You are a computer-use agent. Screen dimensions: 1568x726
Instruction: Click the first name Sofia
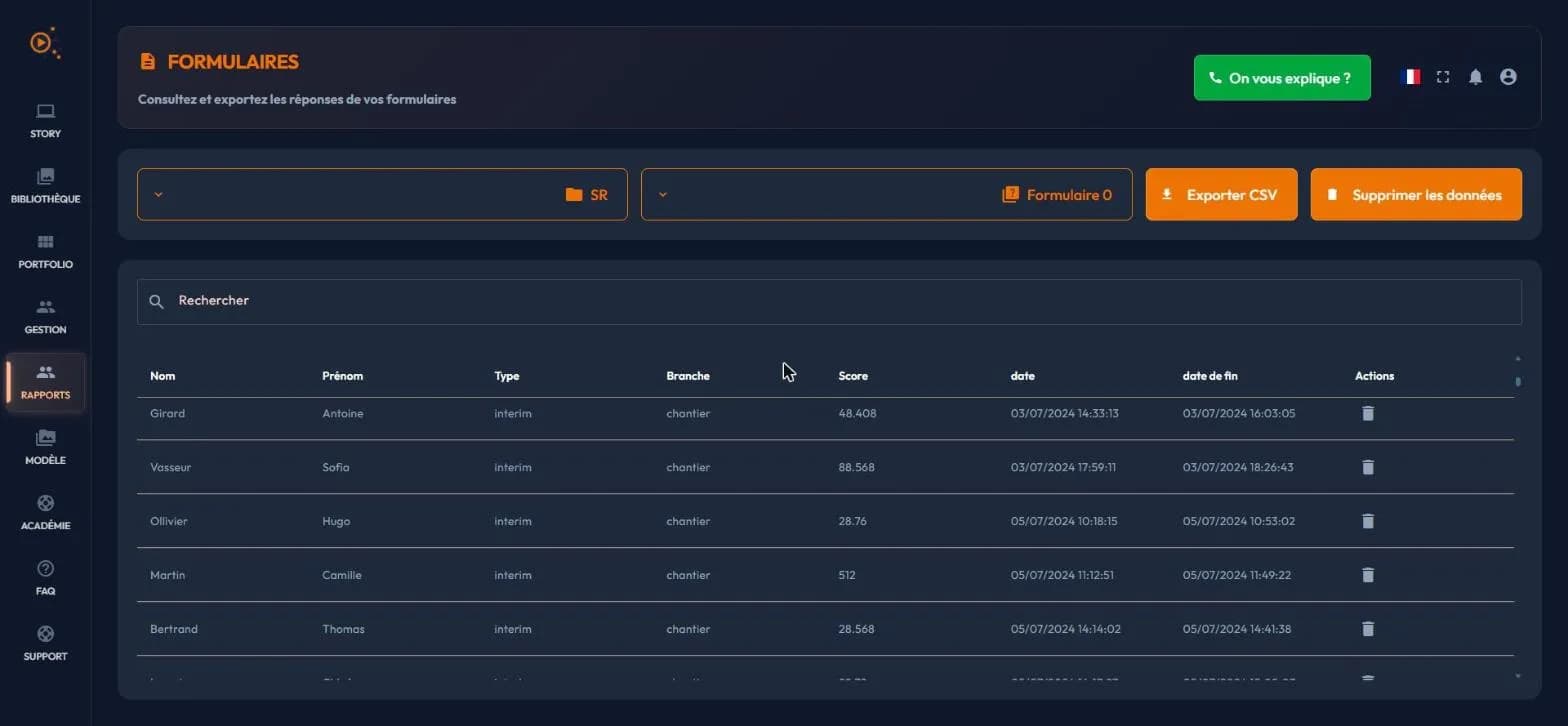(336, 467)
